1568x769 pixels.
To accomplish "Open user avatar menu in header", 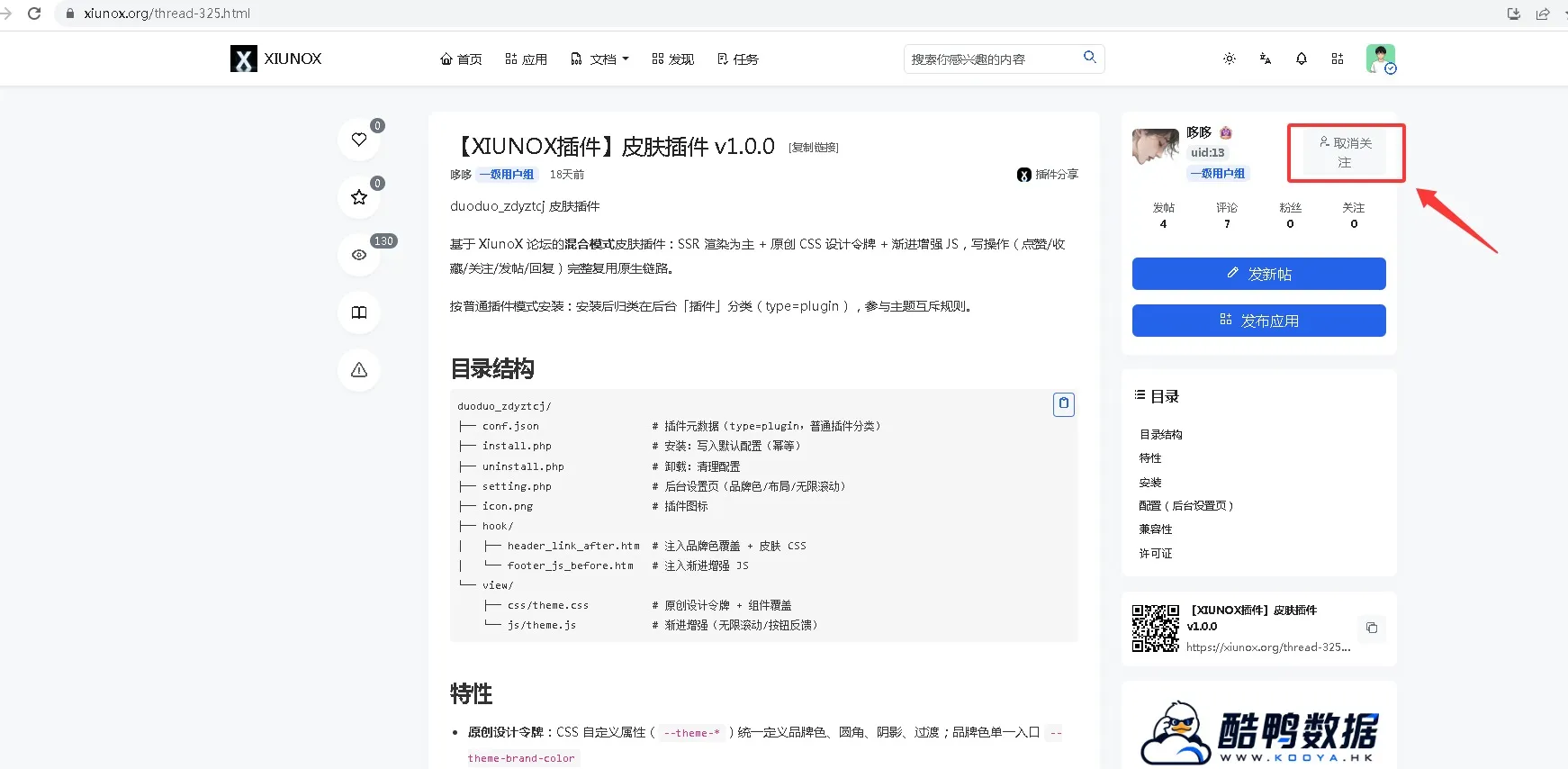I will 1381,59.
